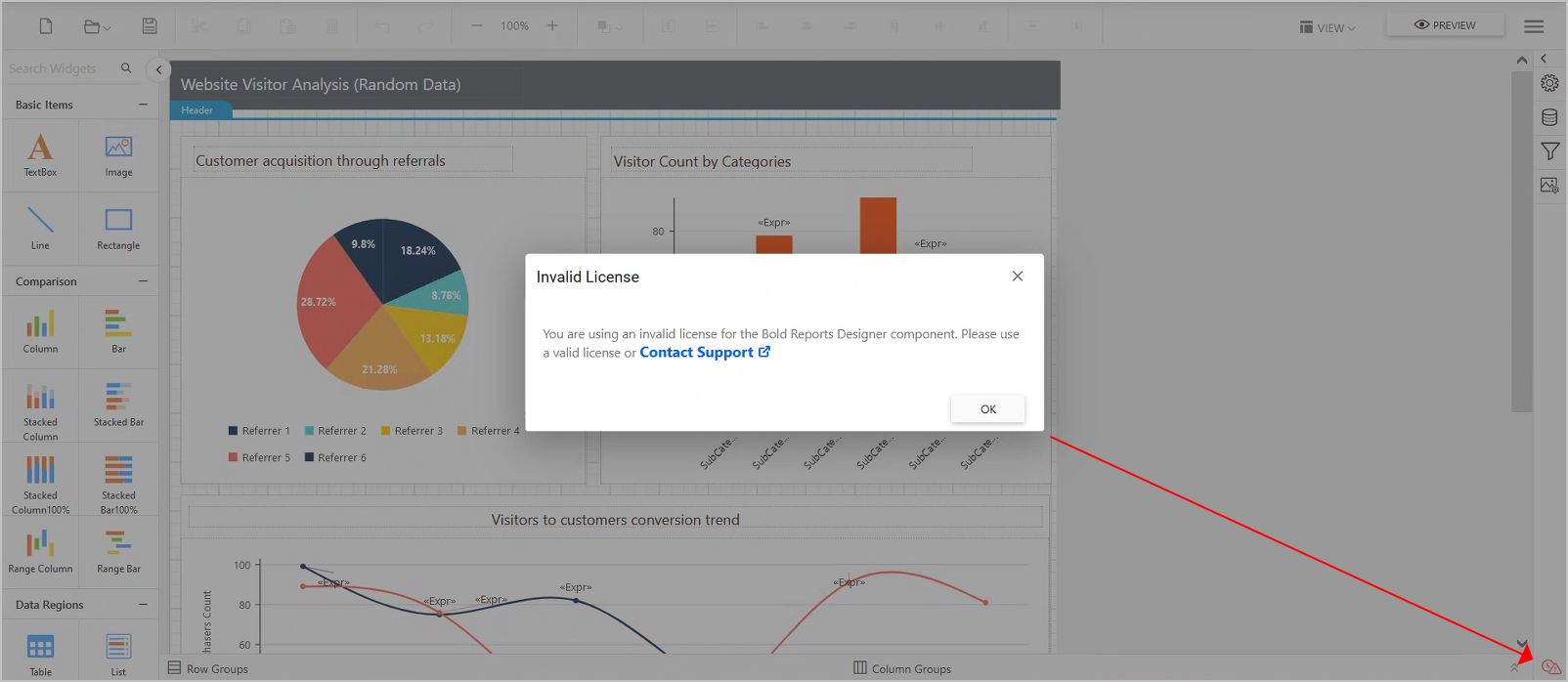Viewport: 1568px width, 682px height.
Task: Open the Data database panel
Action: point(1550,117)
